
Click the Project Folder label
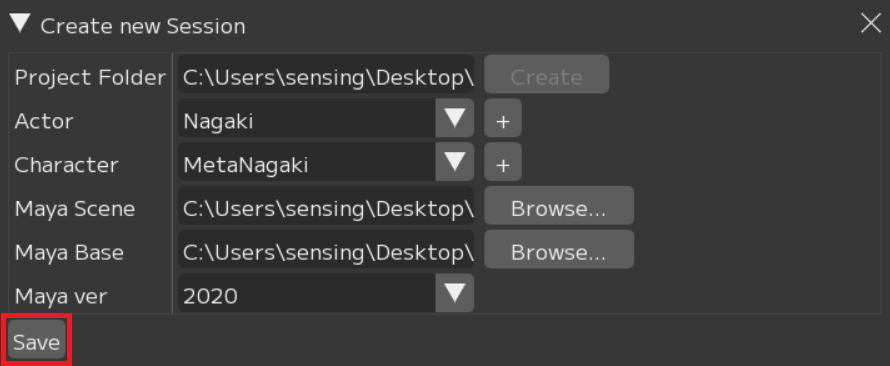pos(90,77)
